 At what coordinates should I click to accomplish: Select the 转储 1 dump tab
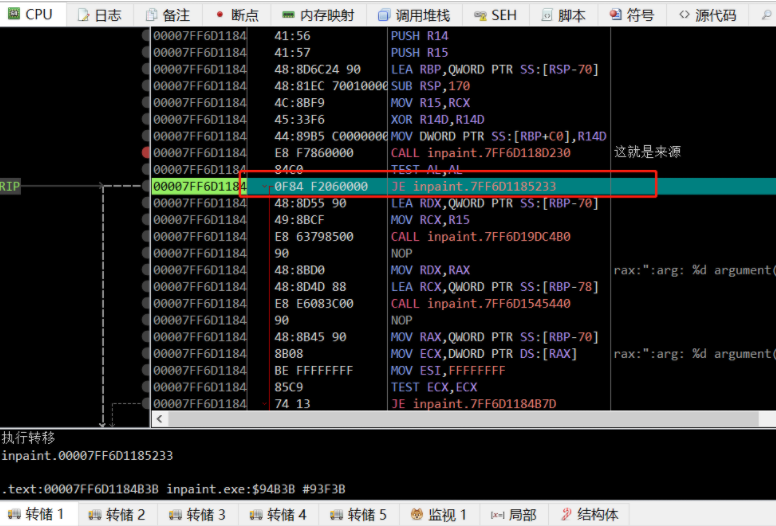(x=39, y=514)
